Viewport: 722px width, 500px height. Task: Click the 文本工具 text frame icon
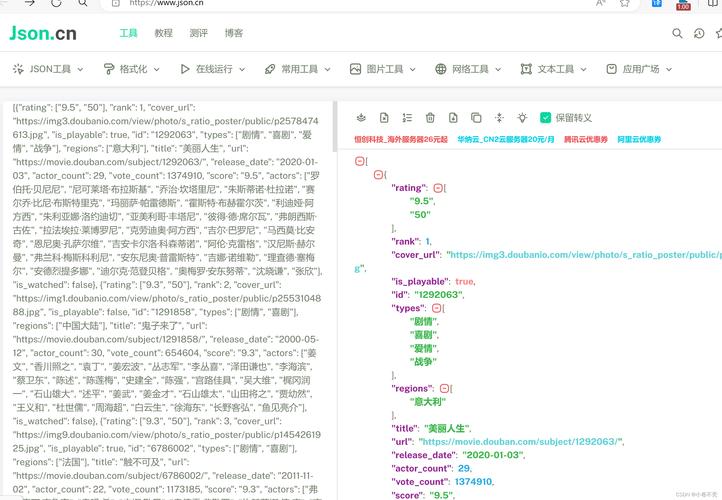pyautogui.click(x=526, y=69)
